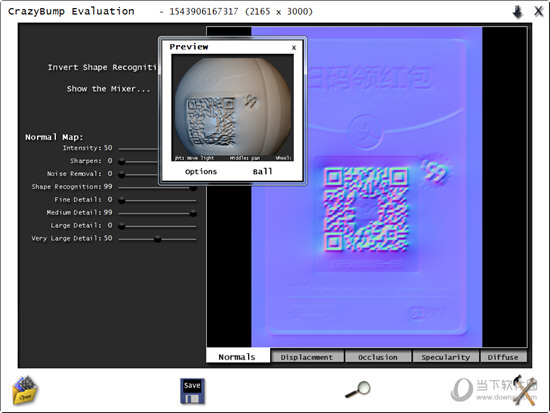The height and width of the screenshot is (413, 550).
Task: Click Ball shape selector in Preview
Action: pos(262,172)
